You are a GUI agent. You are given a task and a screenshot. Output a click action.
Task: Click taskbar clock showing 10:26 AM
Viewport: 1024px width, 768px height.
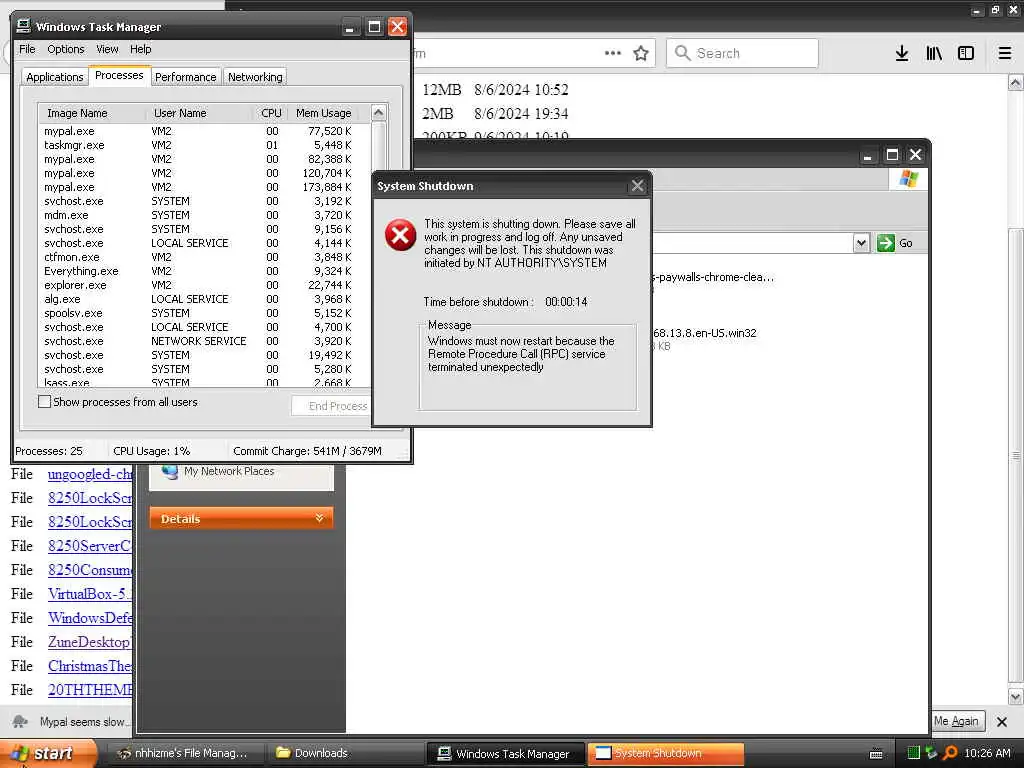coord(987,754)
